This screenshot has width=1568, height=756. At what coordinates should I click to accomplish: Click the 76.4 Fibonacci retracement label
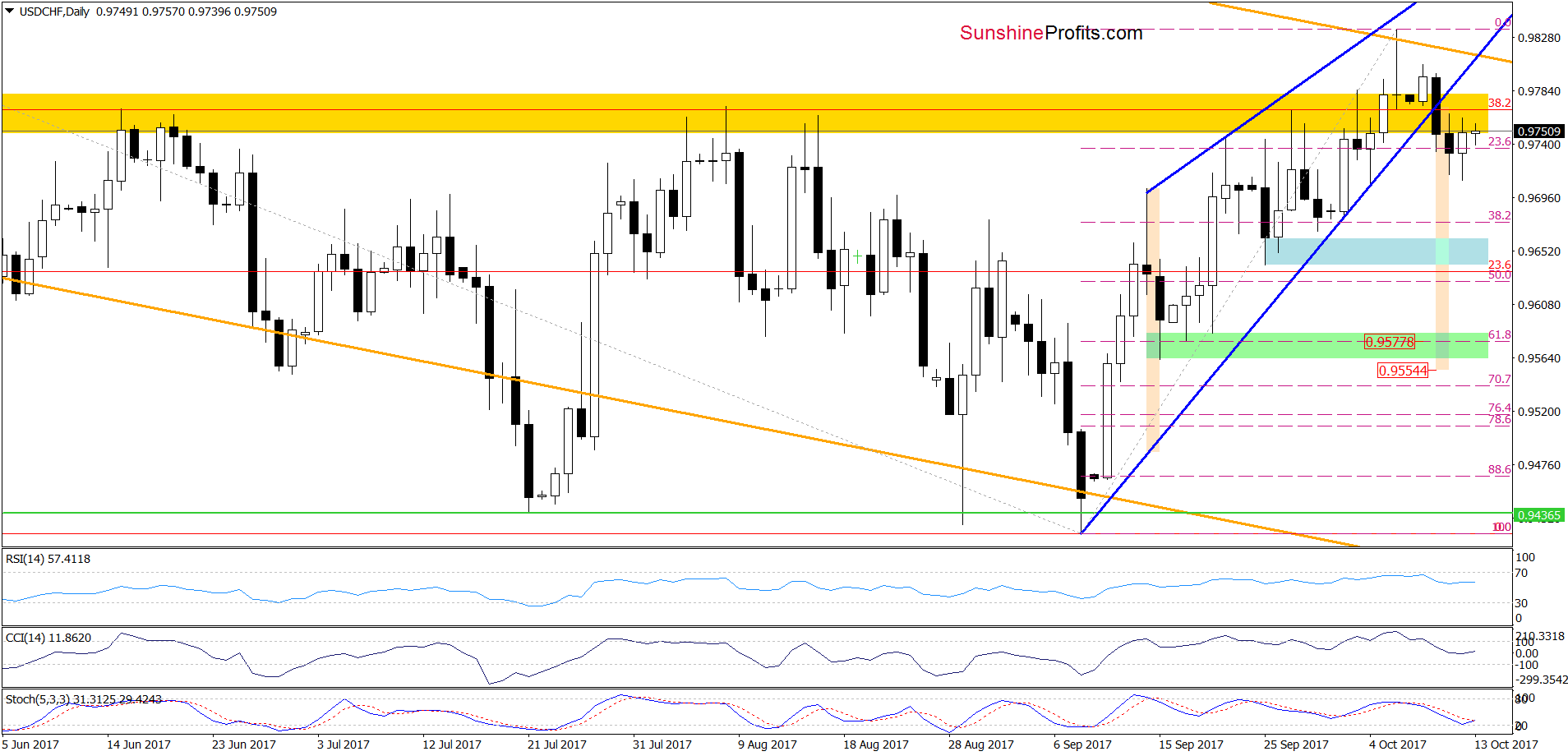click(1500, 408)
